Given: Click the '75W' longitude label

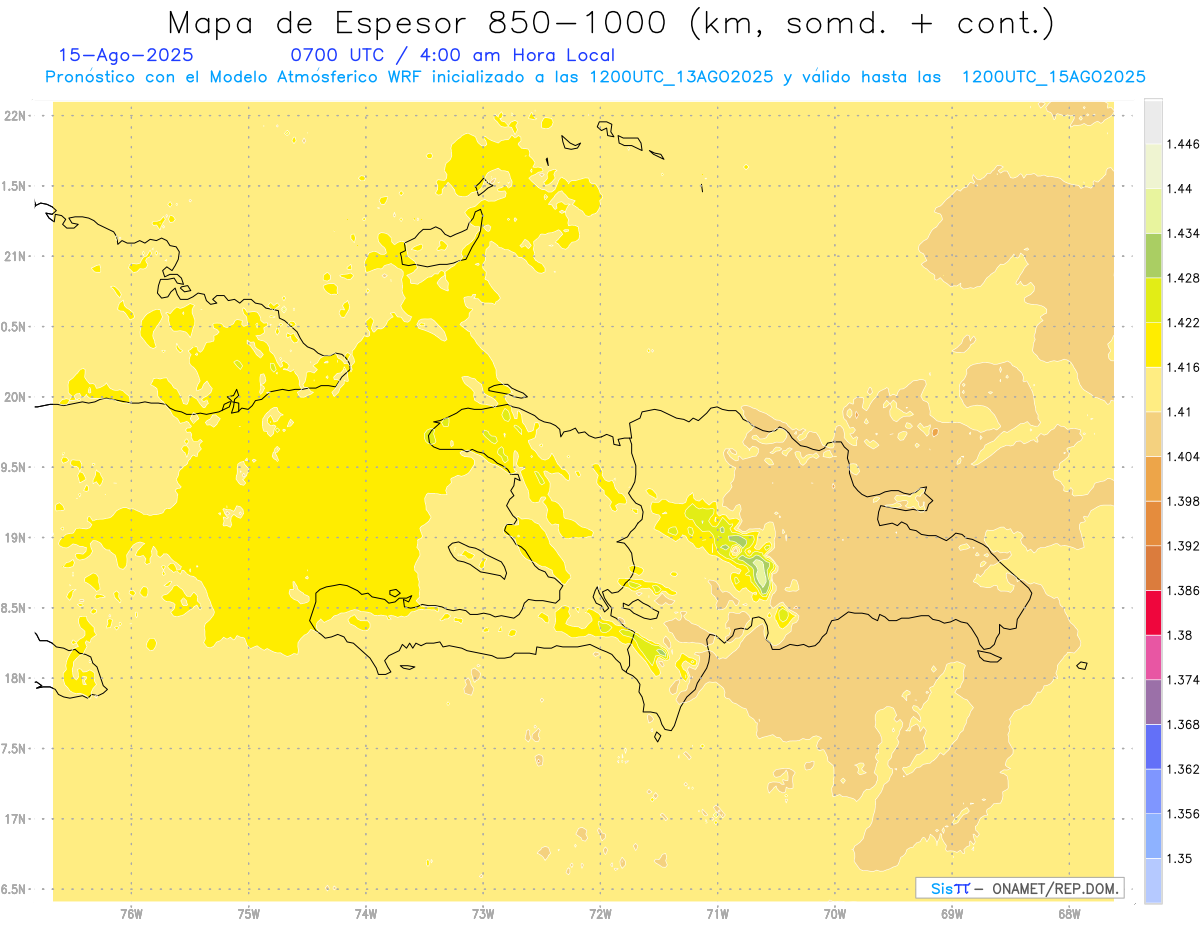Looking at the screenshot, I should (x=248, y=913).
